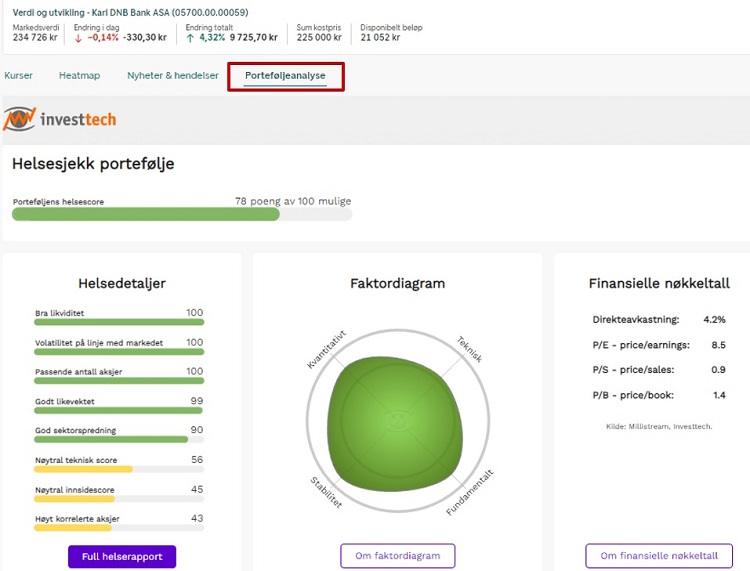Click the Høyt korrelerte aksjer bar
The height and width of the screenshot is (571, 750).
(119, 528)
